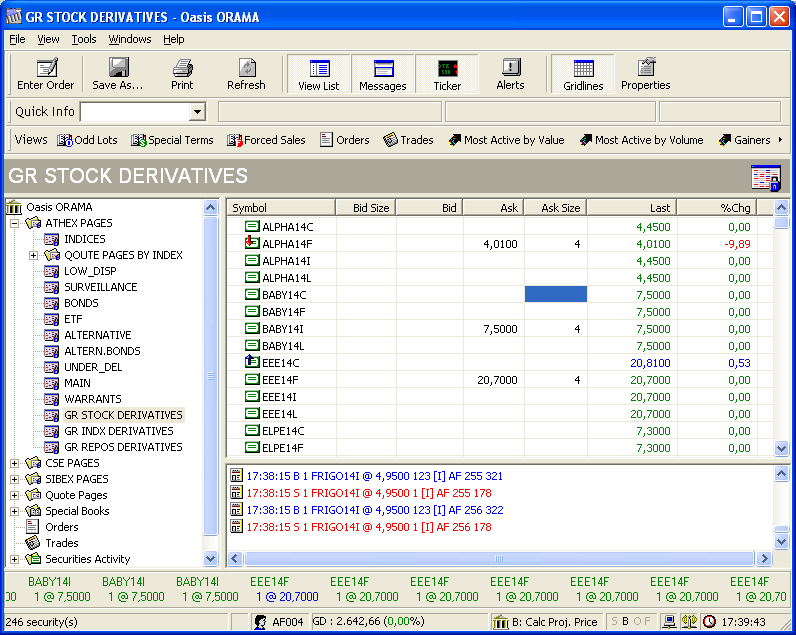The image size is (796, 635).
Task: Select the Oasis ORAMA root icon
Action: click(14, 207)
